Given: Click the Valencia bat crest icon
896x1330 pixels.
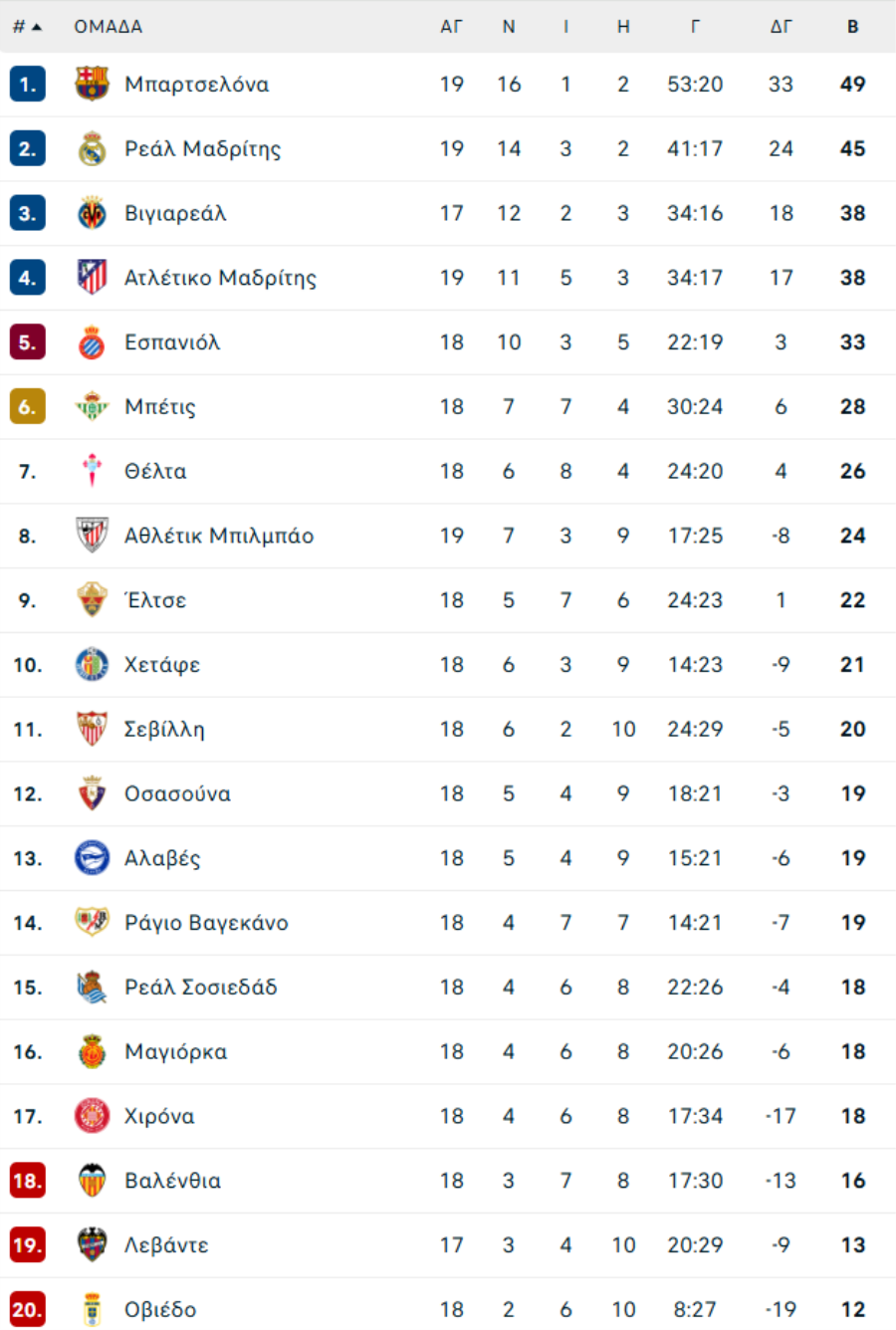Looking at the screenshot, I should (x=93, y=1181).
